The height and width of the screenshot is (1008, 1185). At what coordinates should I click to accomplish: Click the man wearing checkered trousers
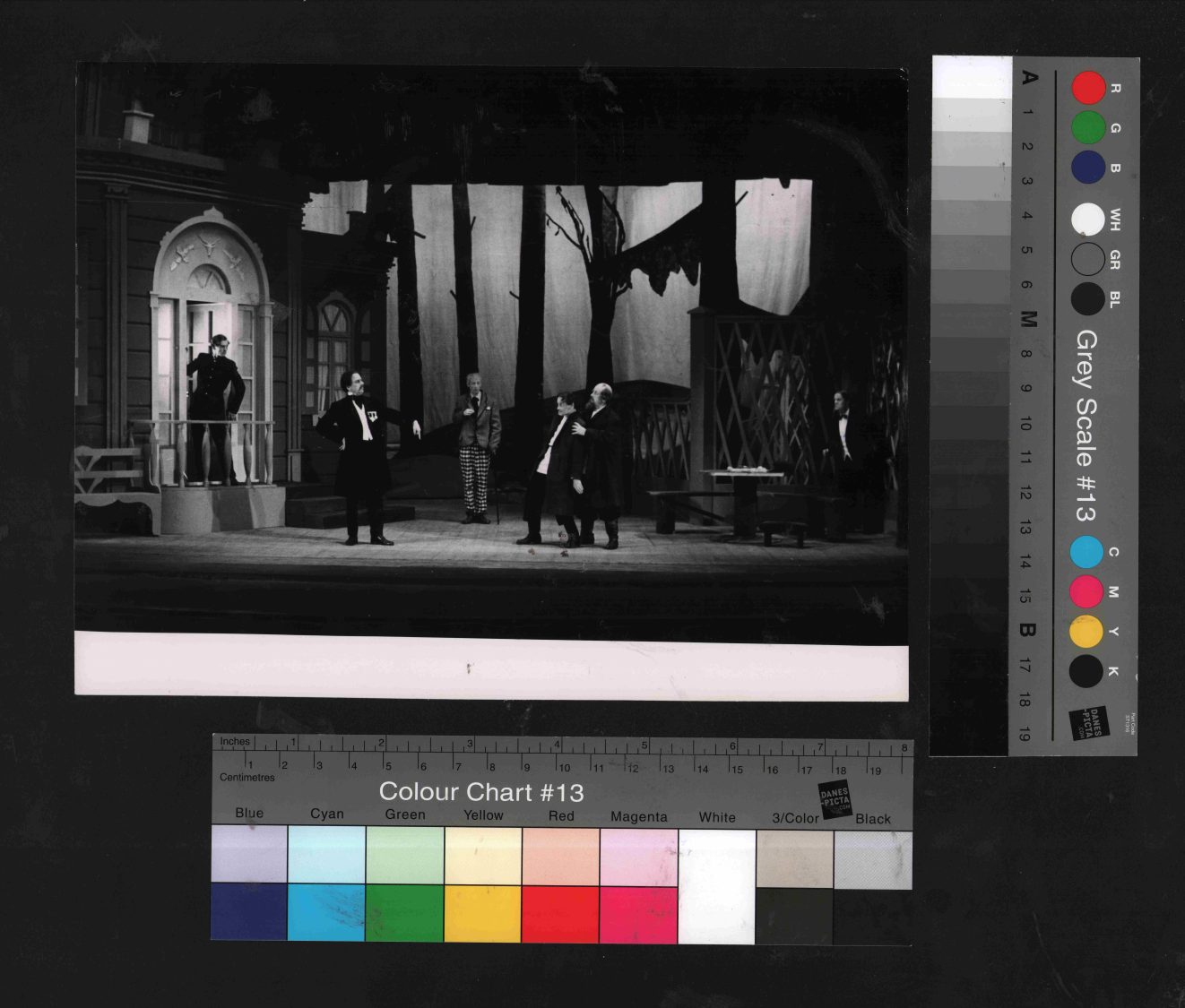[475, 448]
